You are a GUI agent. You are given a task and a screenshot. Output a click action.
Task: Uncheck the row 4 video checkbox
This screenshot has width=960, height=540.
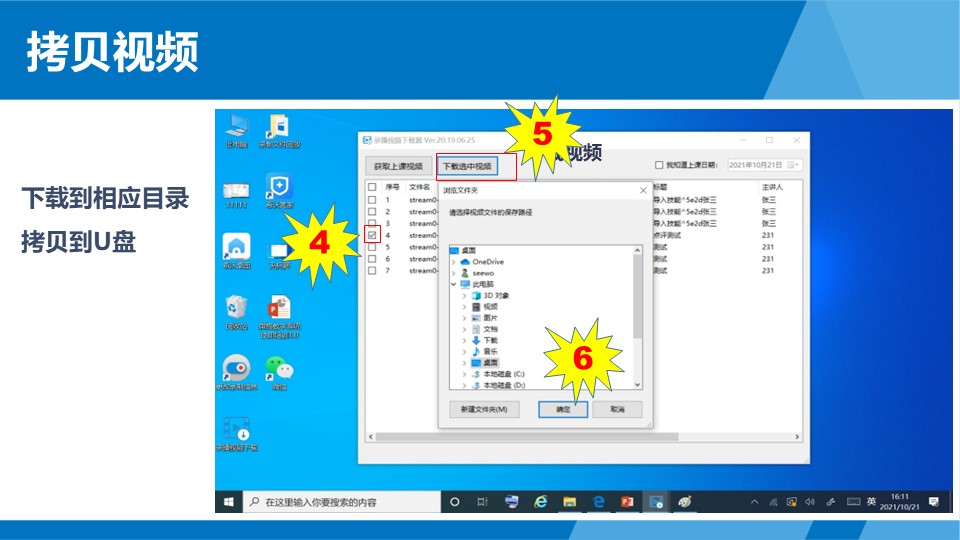coord(372,235)
